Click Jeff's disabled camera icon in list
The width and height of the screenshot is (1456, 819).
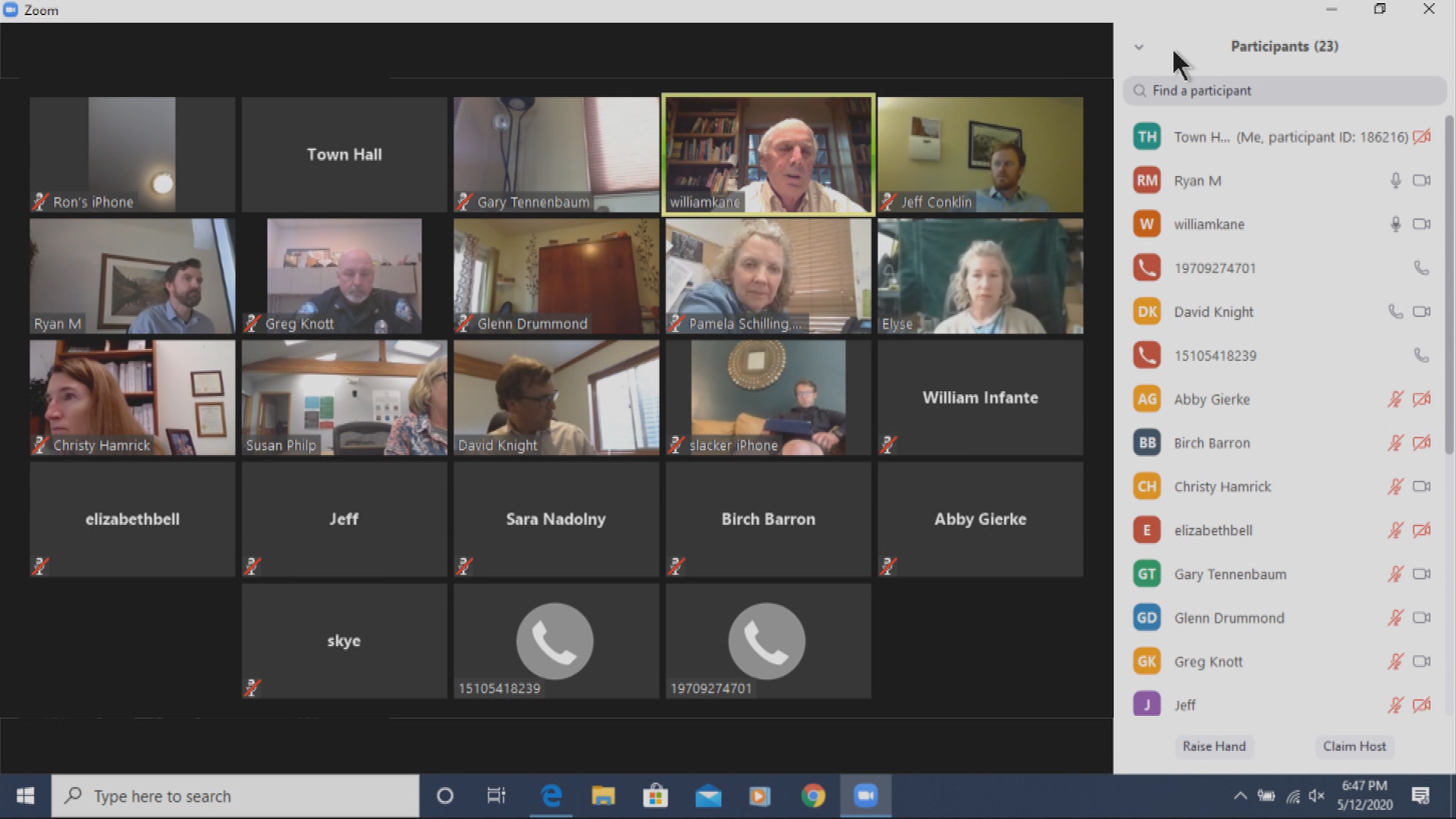1422,705
